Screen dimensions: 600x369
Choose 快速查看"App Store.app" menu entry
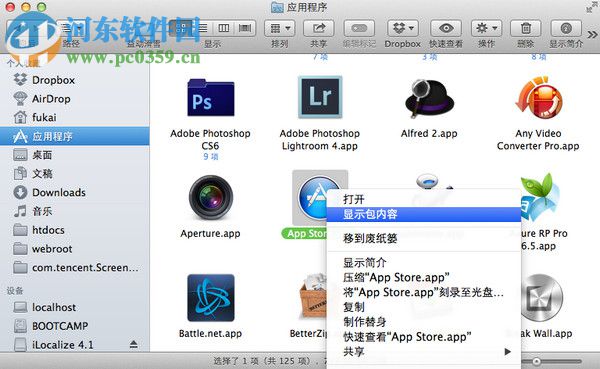pyautogui.click(x=424, y=337)
